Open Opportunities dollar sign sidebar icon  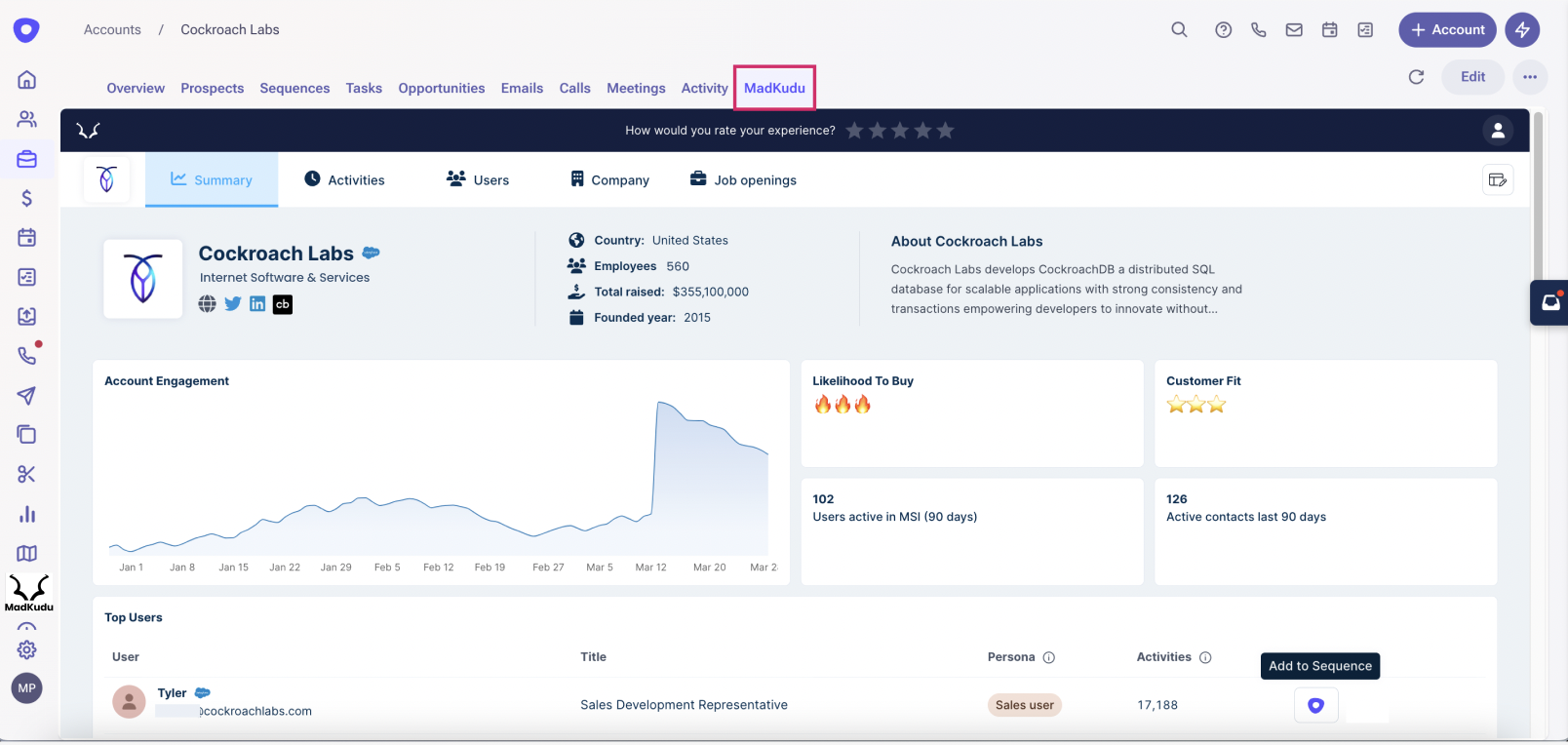click(27, 198)
